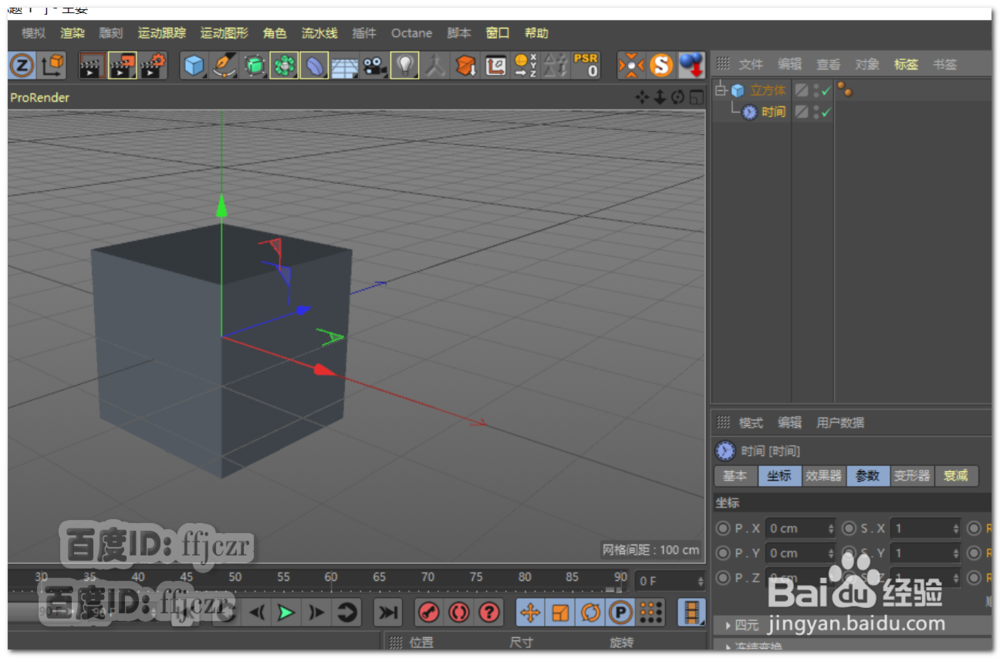Click the orange S plugin icon
The height and width of the screenshot is (658, 1000).
661,65
